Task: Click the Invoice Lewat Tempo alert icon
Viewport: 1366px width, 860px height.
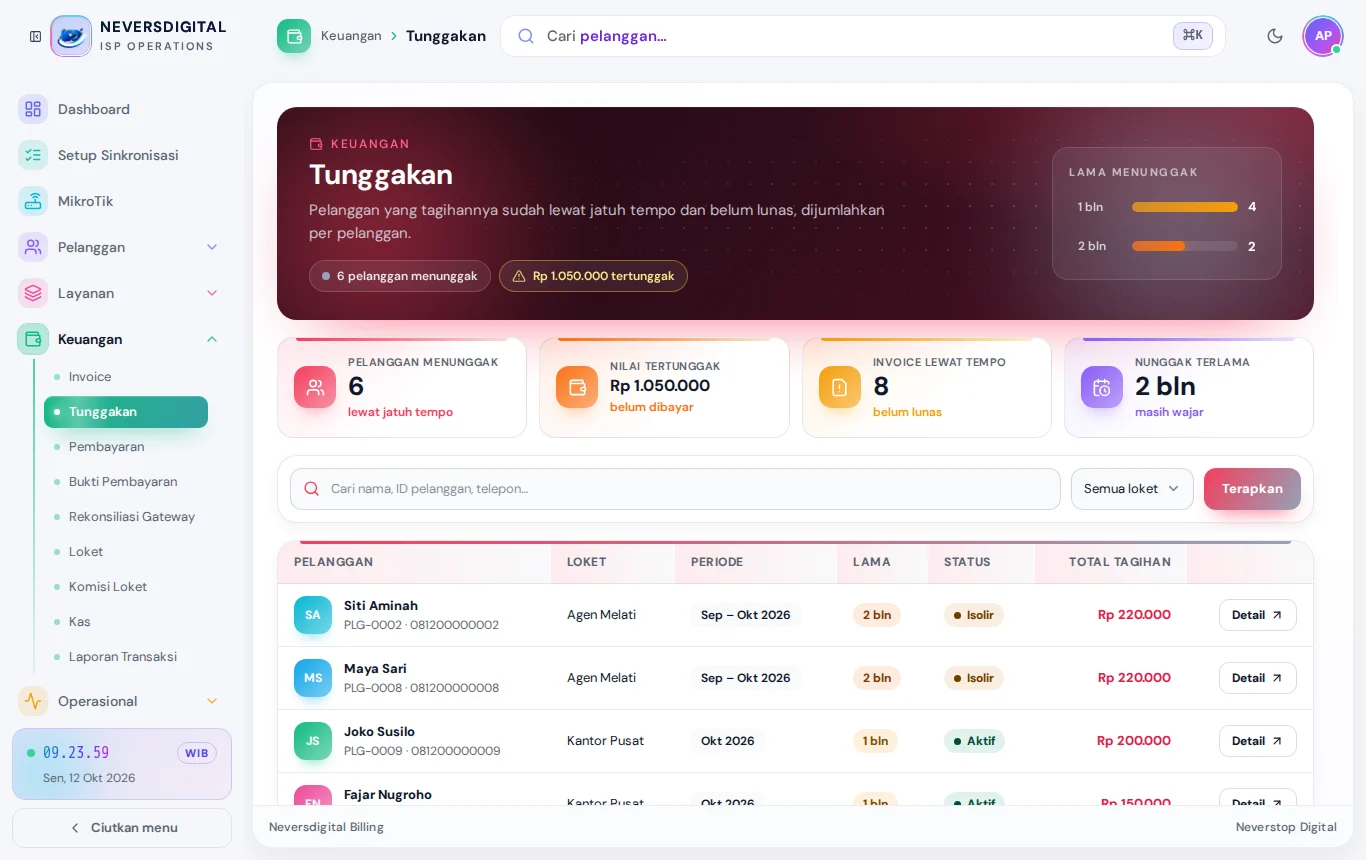Action: click(x=840, y=387)
